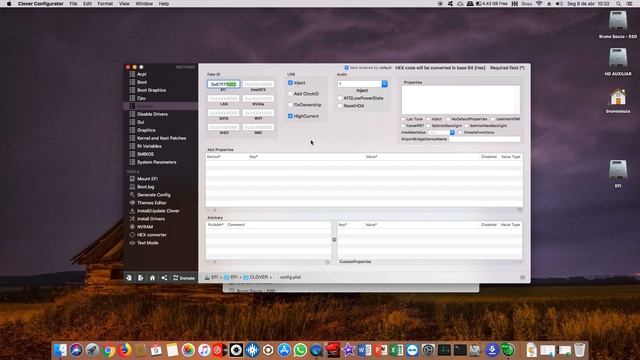
Task: Open the HEX converter tool
Action: pyautogui.click(x=151, y=235)
